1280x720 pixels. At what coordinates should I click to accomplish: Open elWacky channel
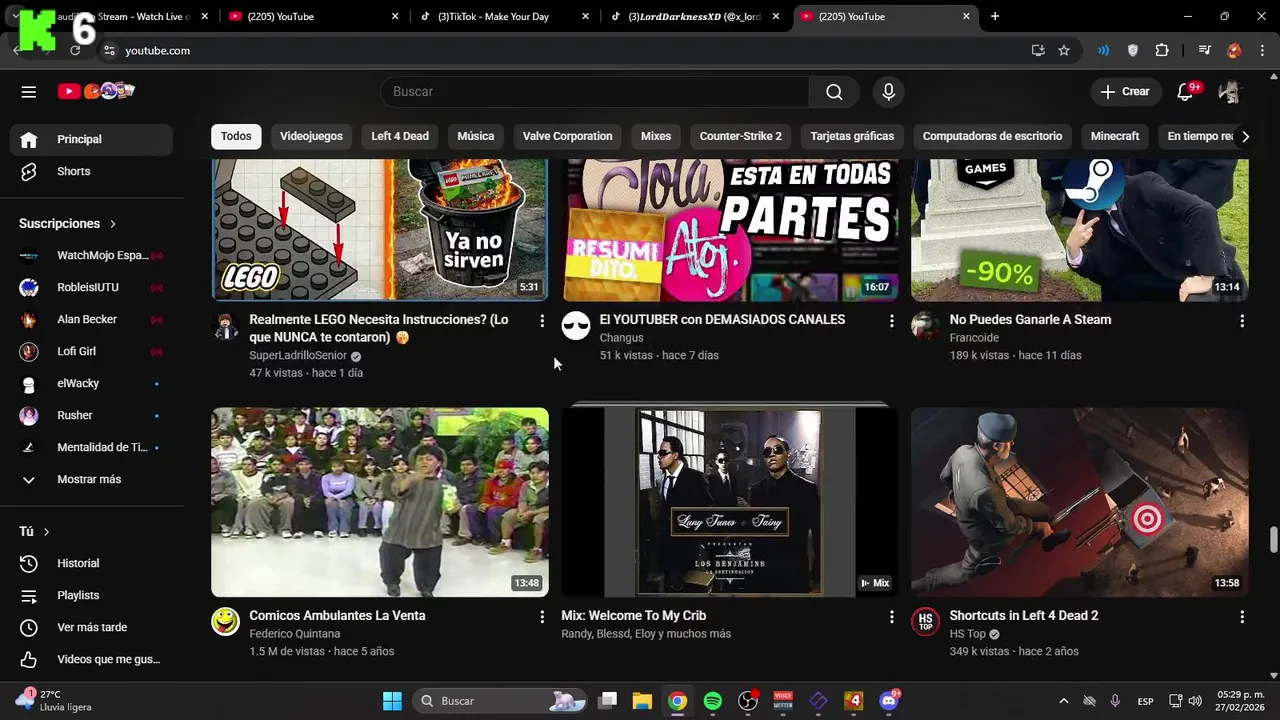(92, 383)
